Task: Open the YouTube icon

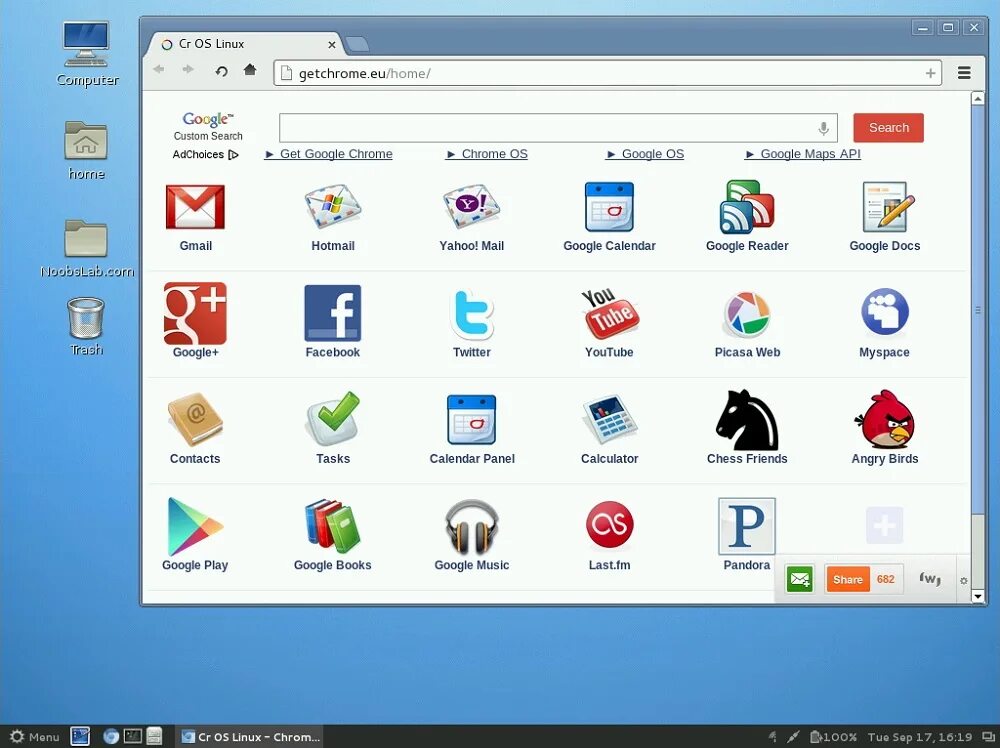Action: pyautogui.click(x=609, y=312)
